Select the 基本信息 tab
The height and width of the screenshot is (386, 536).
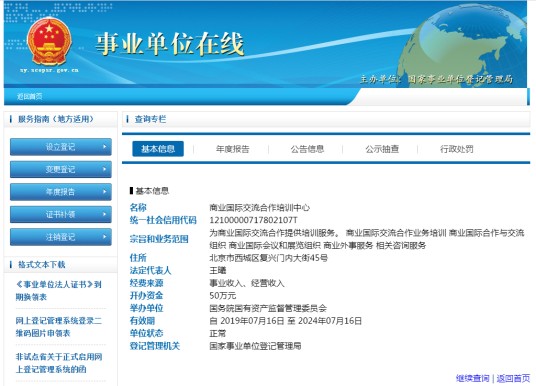(158, 149)
